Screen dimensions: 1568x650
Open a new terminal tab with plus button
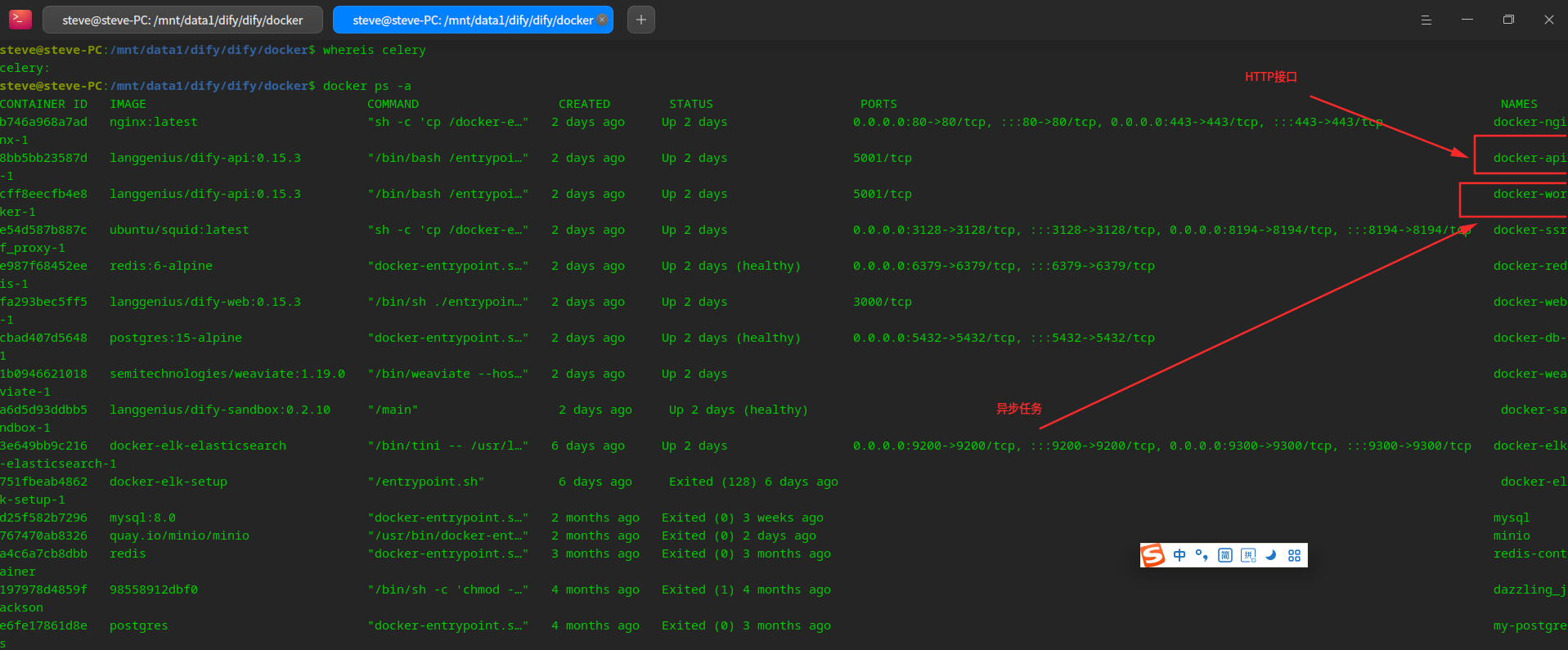tap(641, 20)
